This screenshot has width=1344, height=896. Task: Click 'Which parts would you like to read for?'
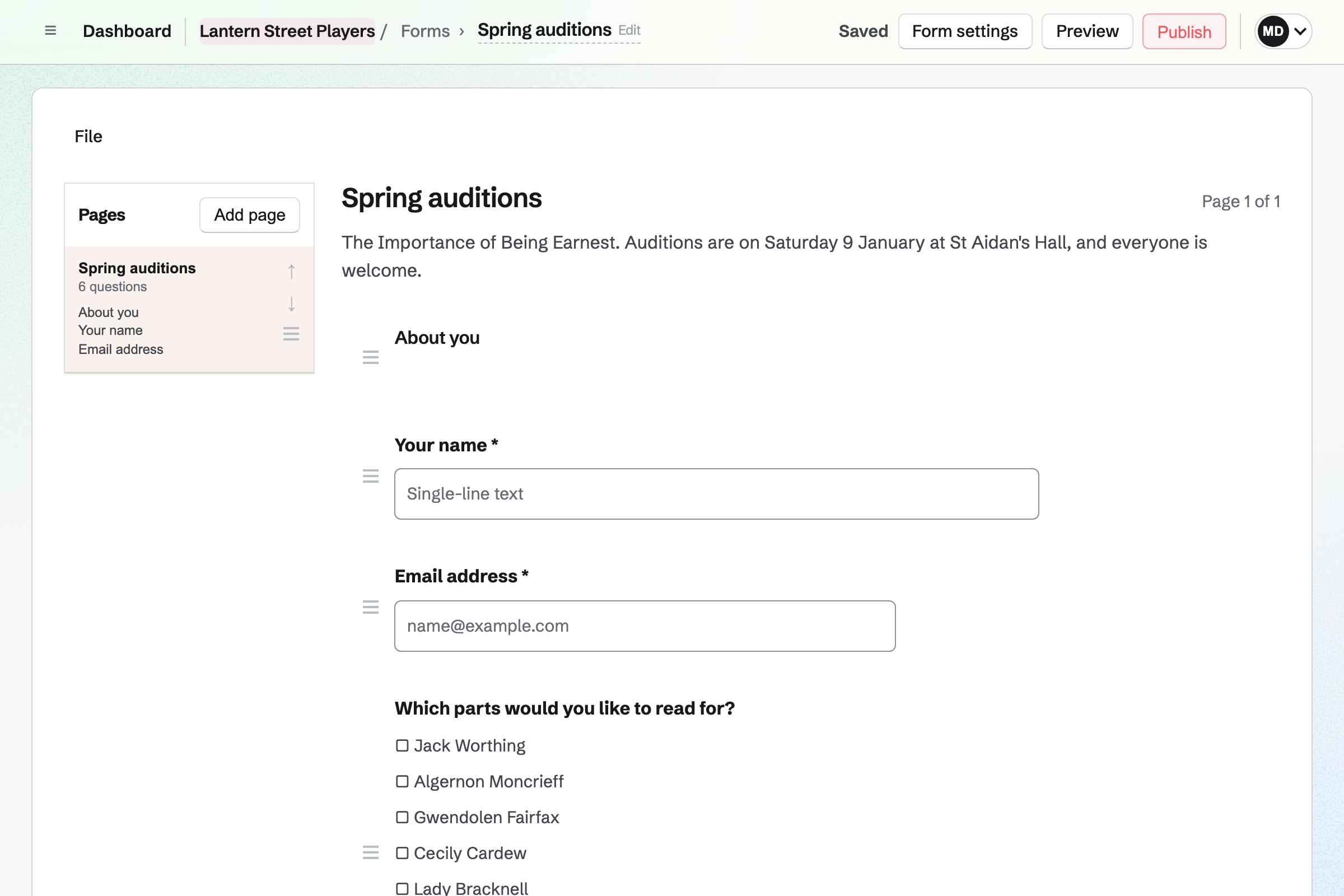click(564, 709)
